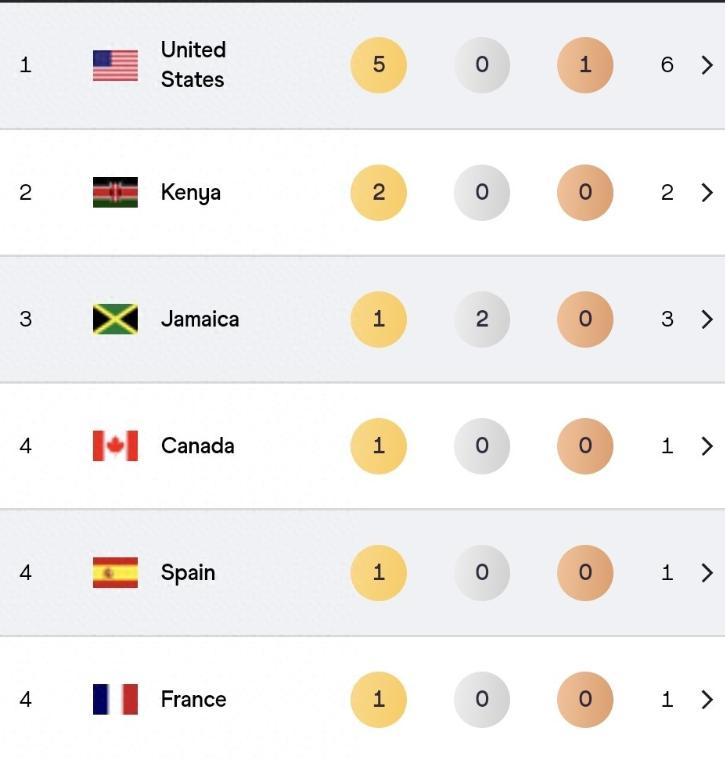Click the United States flag icon

115,65
